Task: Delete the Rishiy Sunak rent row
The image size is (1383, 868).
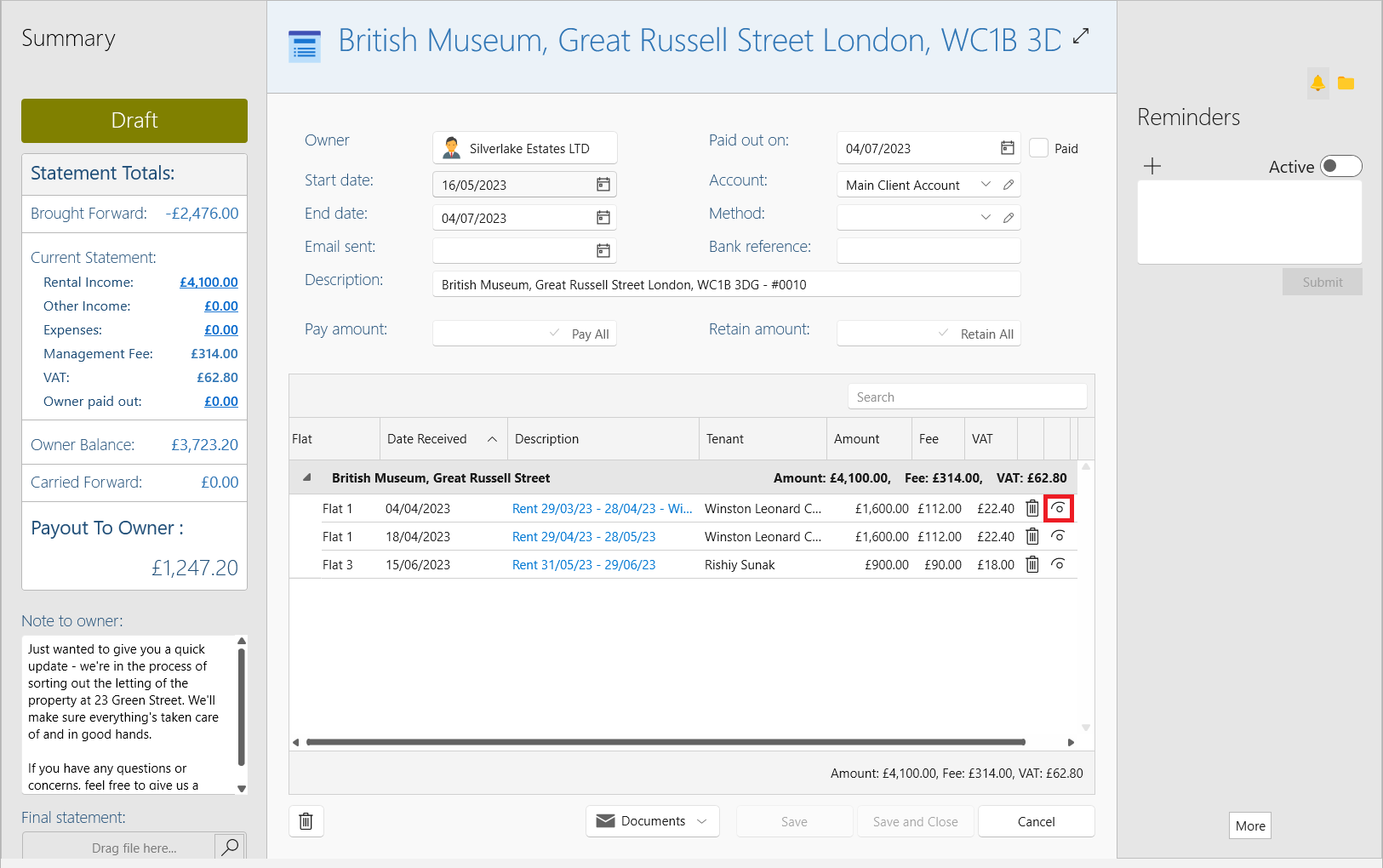Action: [1032, 564]
